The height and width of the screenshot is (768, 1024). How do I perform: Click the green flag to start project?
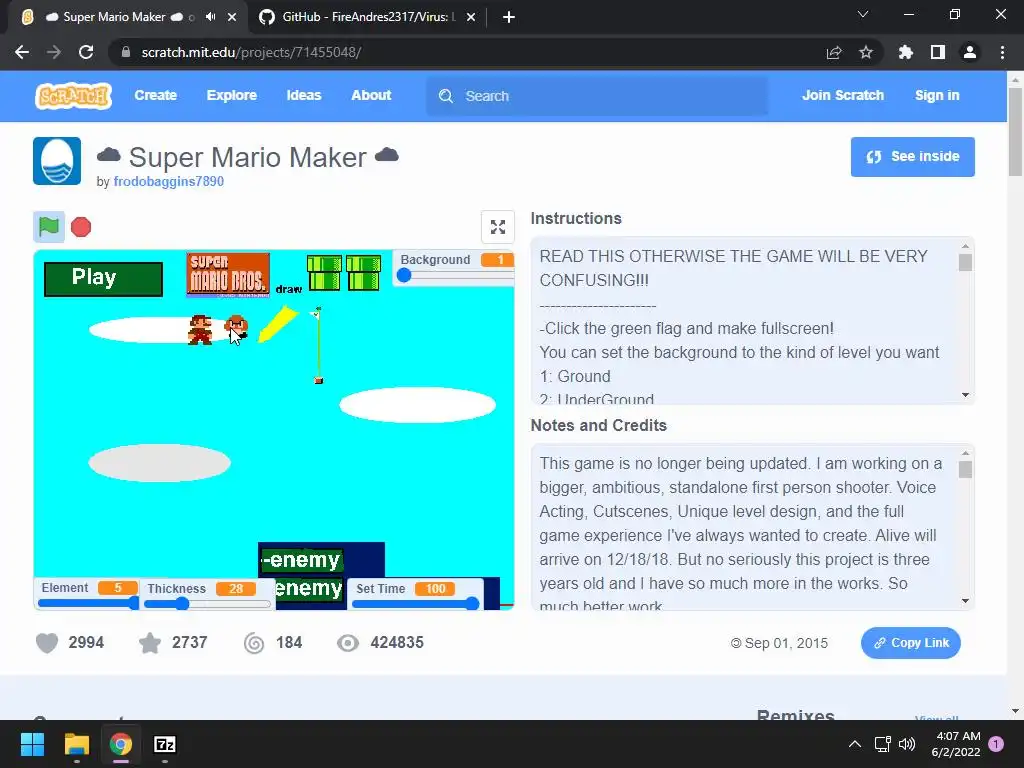(49, 227)
